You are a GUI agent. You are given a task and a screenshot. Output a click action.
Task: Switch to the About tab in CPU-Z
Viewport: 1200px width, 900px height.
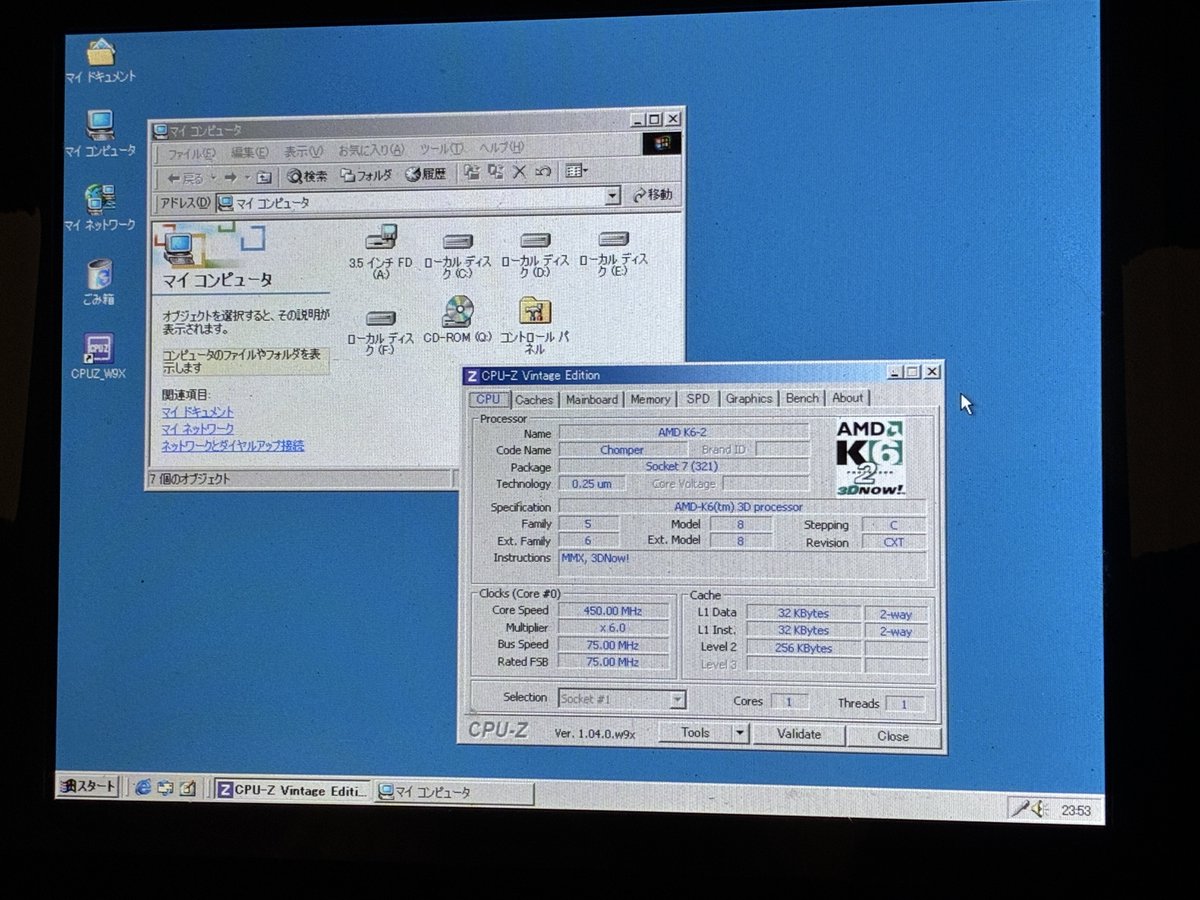pos(848,398)
